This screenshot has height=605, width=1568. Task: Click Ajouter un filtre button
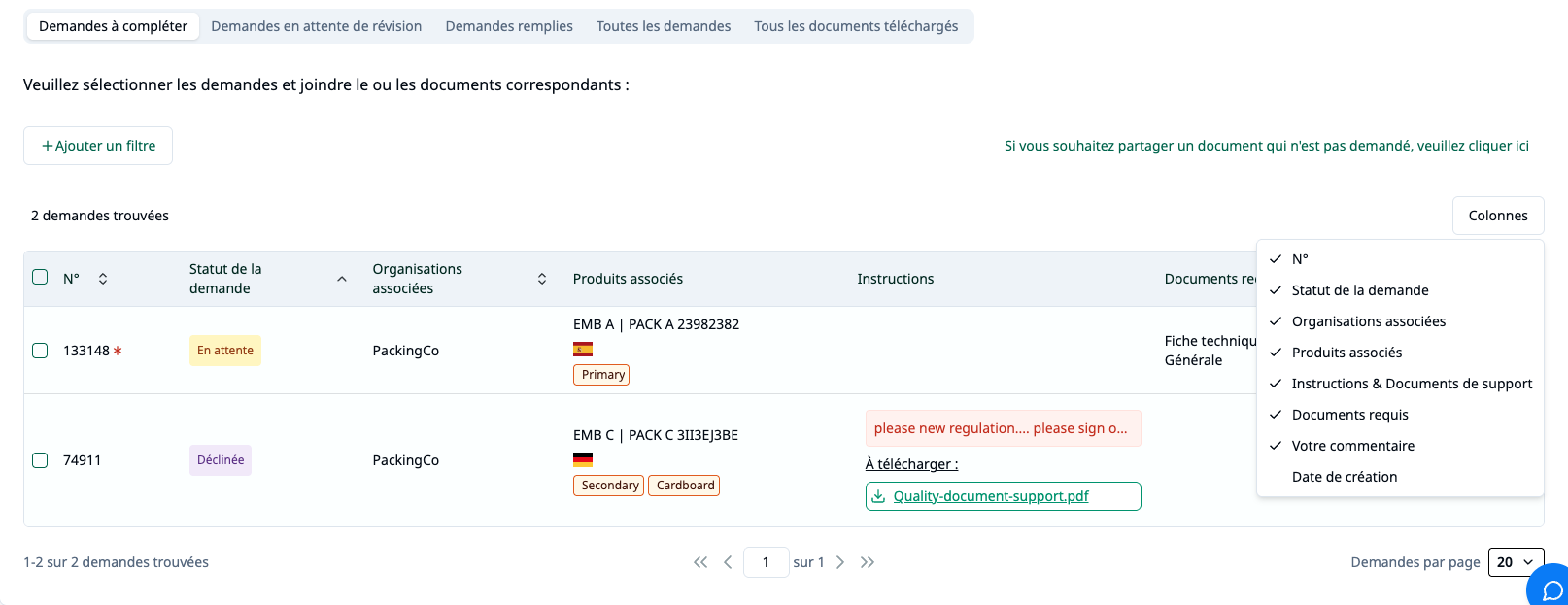tap(98, 146)
